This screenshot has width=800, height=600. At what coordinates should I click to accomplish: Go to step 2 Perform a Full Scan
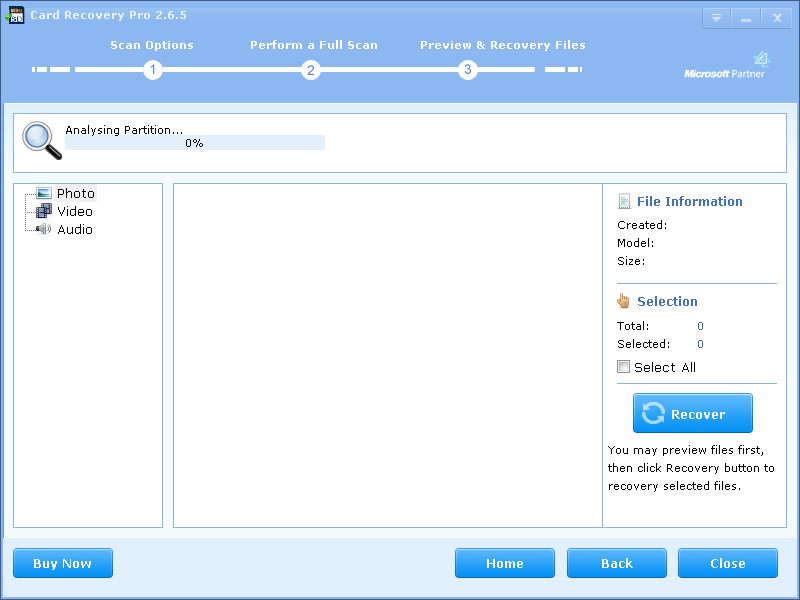pos(311,70)
